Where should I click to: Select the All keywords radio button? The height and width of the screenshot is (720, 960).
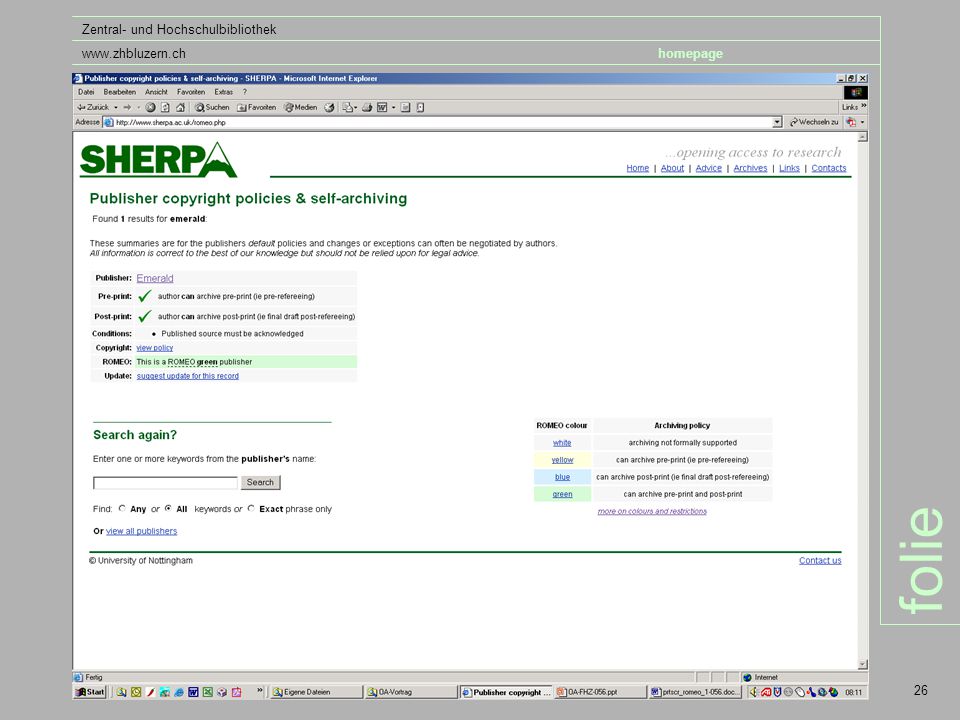click(168, 508)
